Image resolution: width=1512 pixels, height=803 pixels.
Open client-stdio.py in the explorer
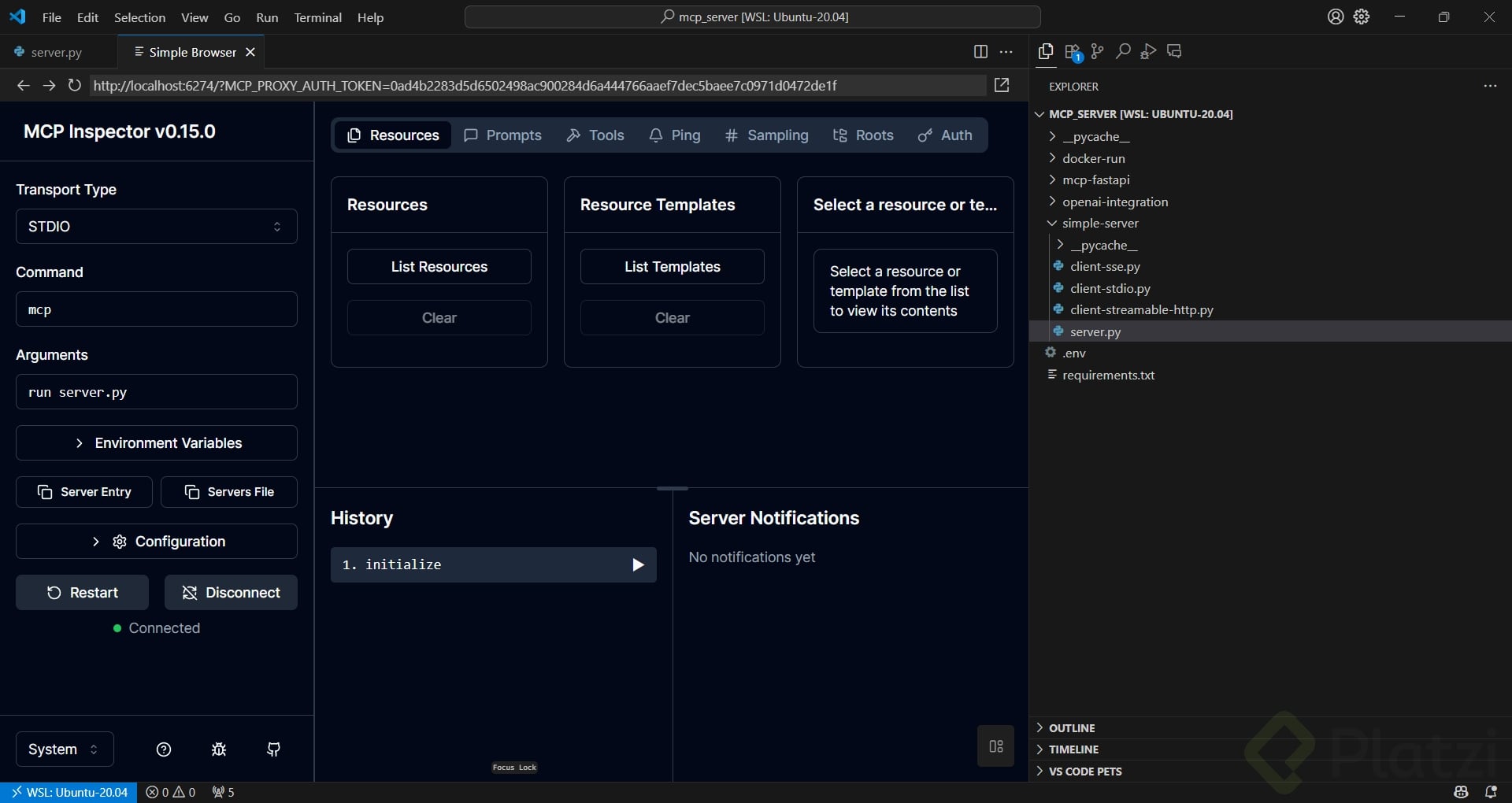tap(1110, 289)
